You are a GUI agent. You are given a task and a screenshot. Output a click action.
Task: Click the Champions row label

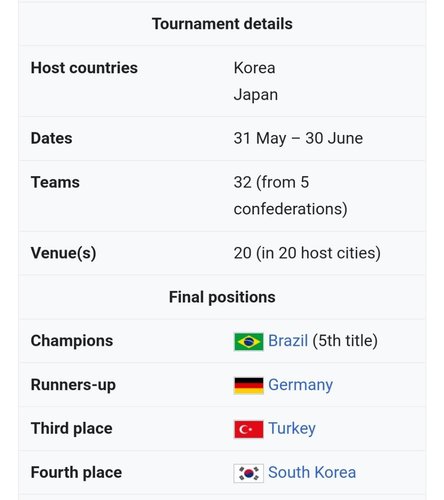coord(72,341)
